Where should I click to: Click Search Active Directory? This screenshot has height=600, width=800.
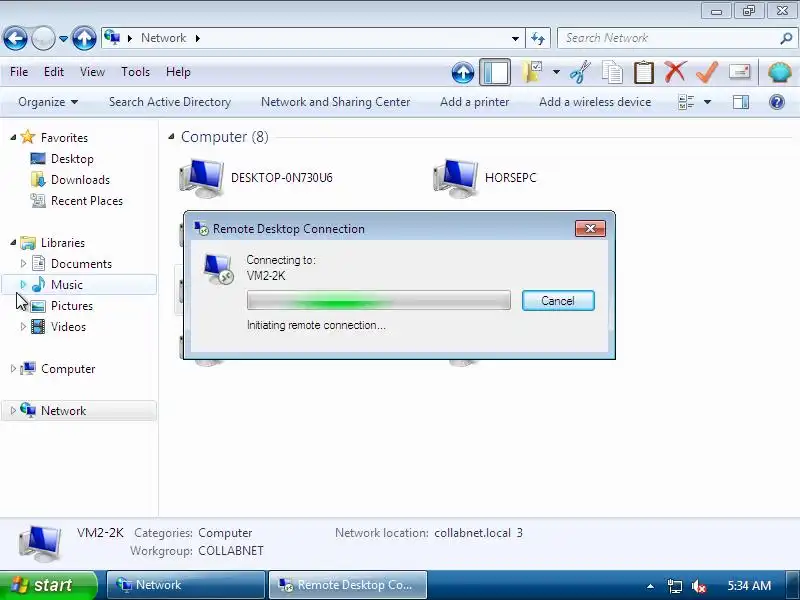click(x=170, y=102)
